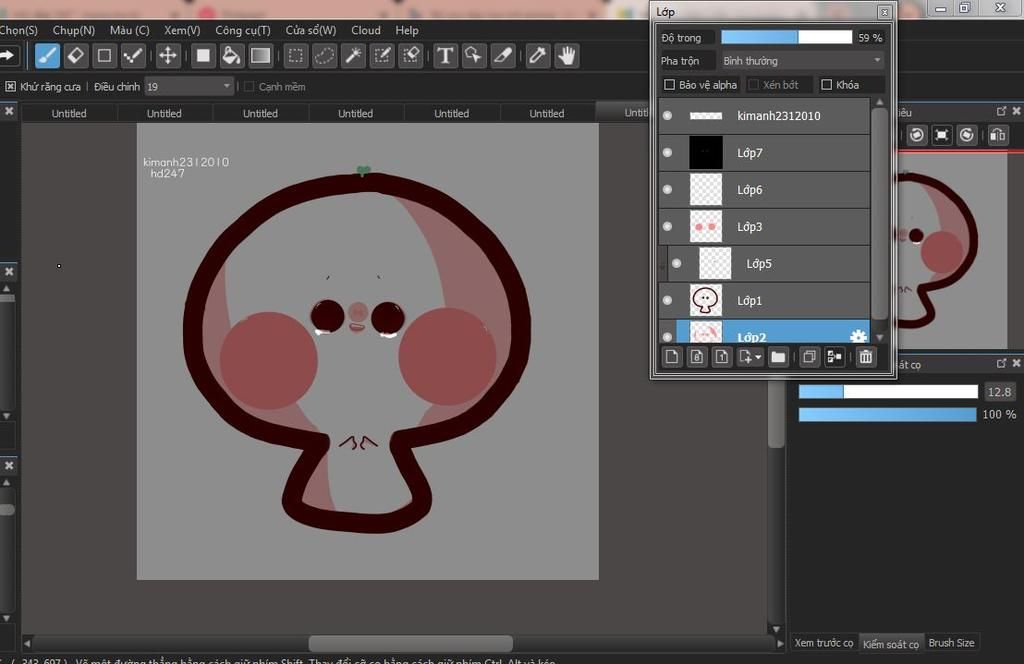Switch to the Xem trước cọ tab
The height and width of the screenshot is (664, 1024).
824,643
